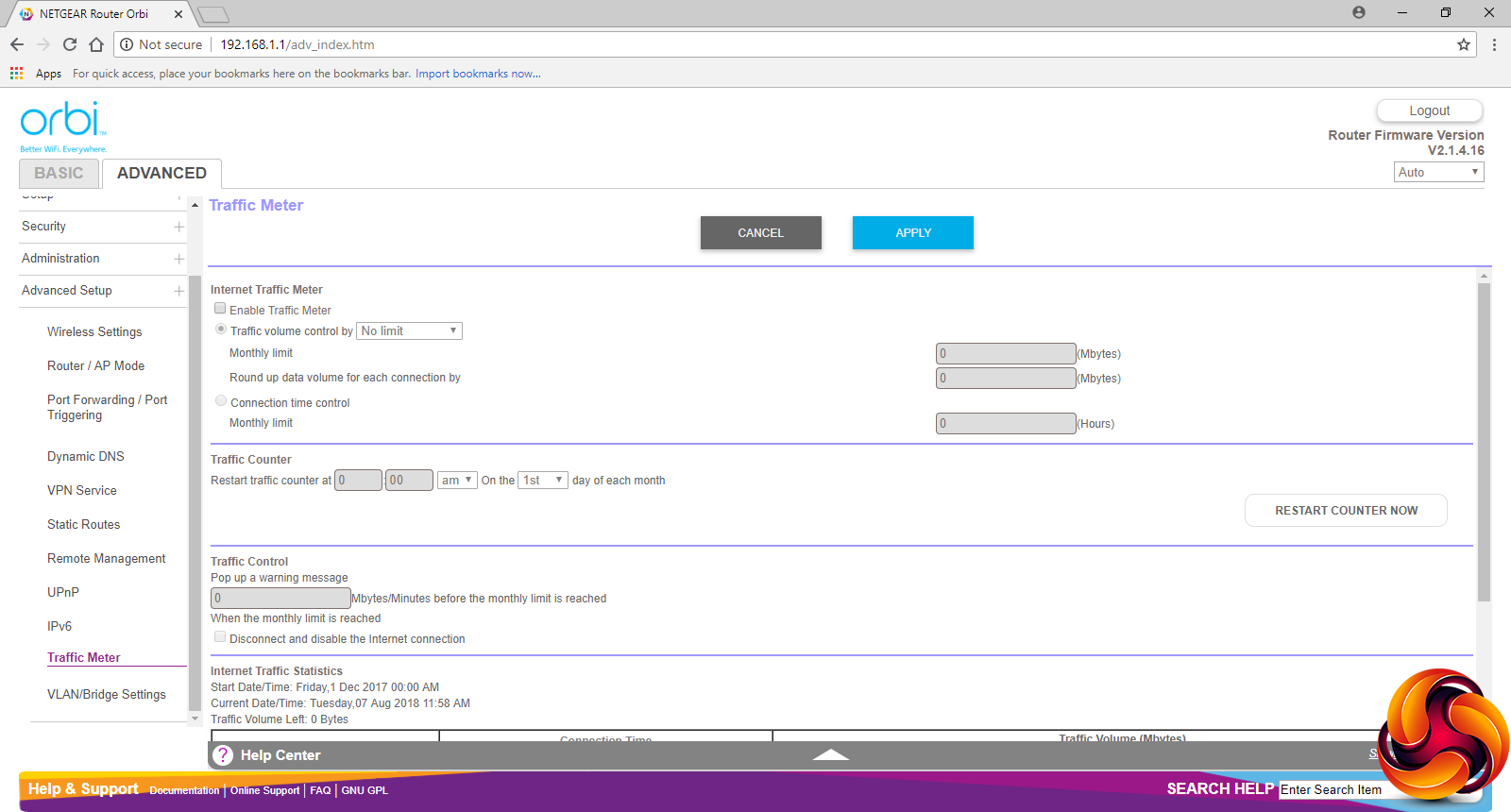Click the Help Center question mark icon
Image resolution: width=1511 pixels, height=812 pixels.
coord(223,755)
